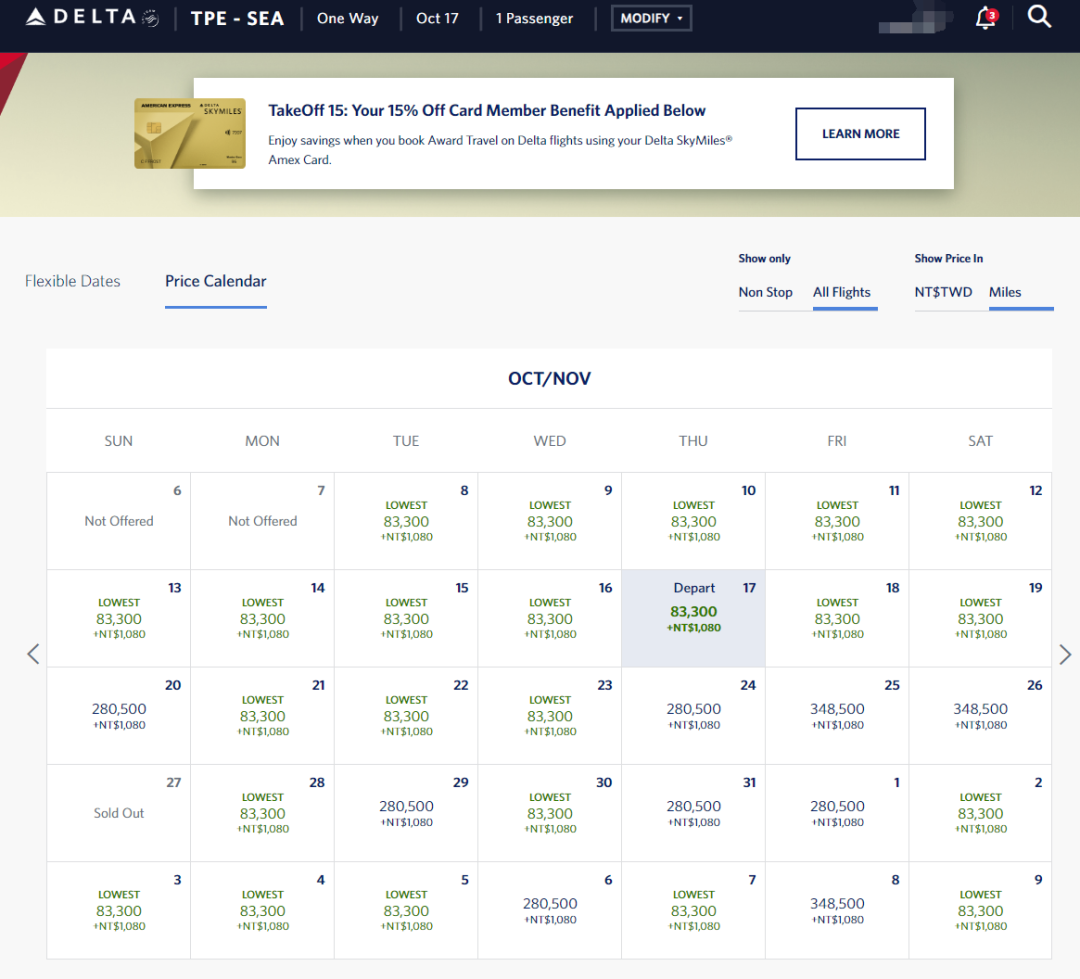The height and width of the screenshot is (979, 1080).
Task: Advance calendar with right arrow
Action: tap(1065, 654)
